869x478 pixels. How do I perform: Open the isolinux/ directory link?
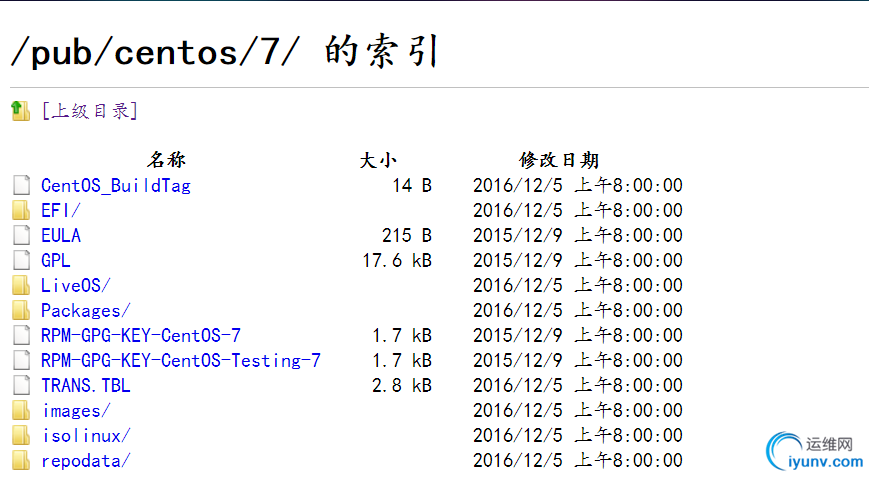point(86,436)
